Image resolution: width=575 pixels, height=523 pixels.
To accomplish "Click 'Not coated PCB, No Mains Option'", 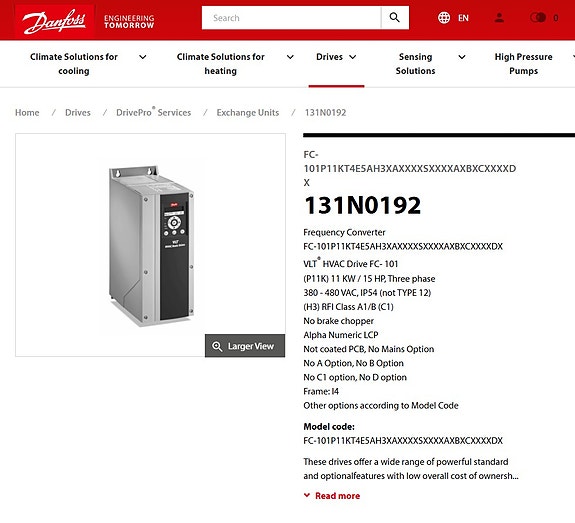I will [x=369, y=349].
